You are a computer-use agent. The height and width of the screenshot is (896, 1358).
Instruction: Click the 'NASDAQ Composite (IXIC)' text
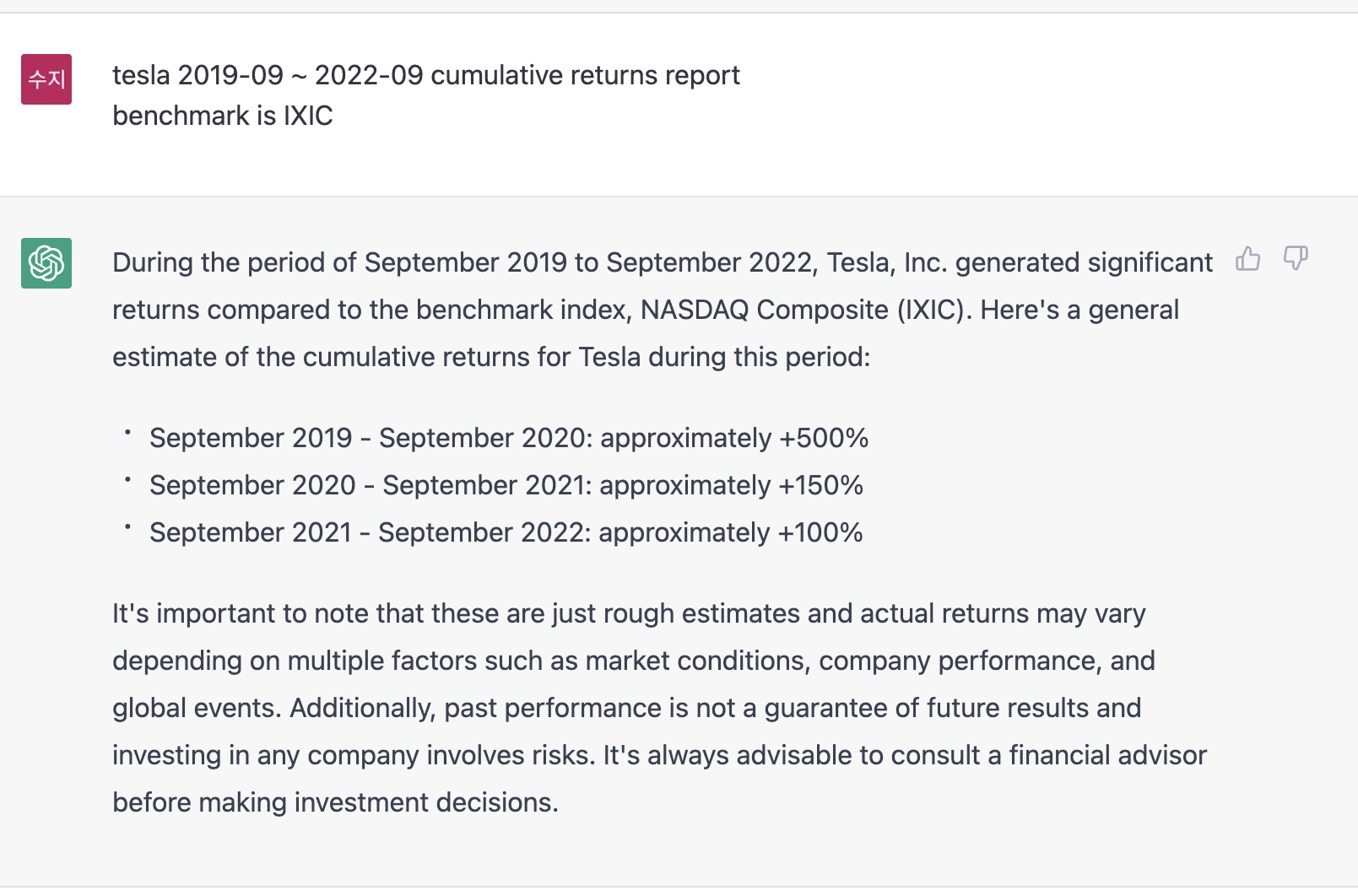click(803, 310)
